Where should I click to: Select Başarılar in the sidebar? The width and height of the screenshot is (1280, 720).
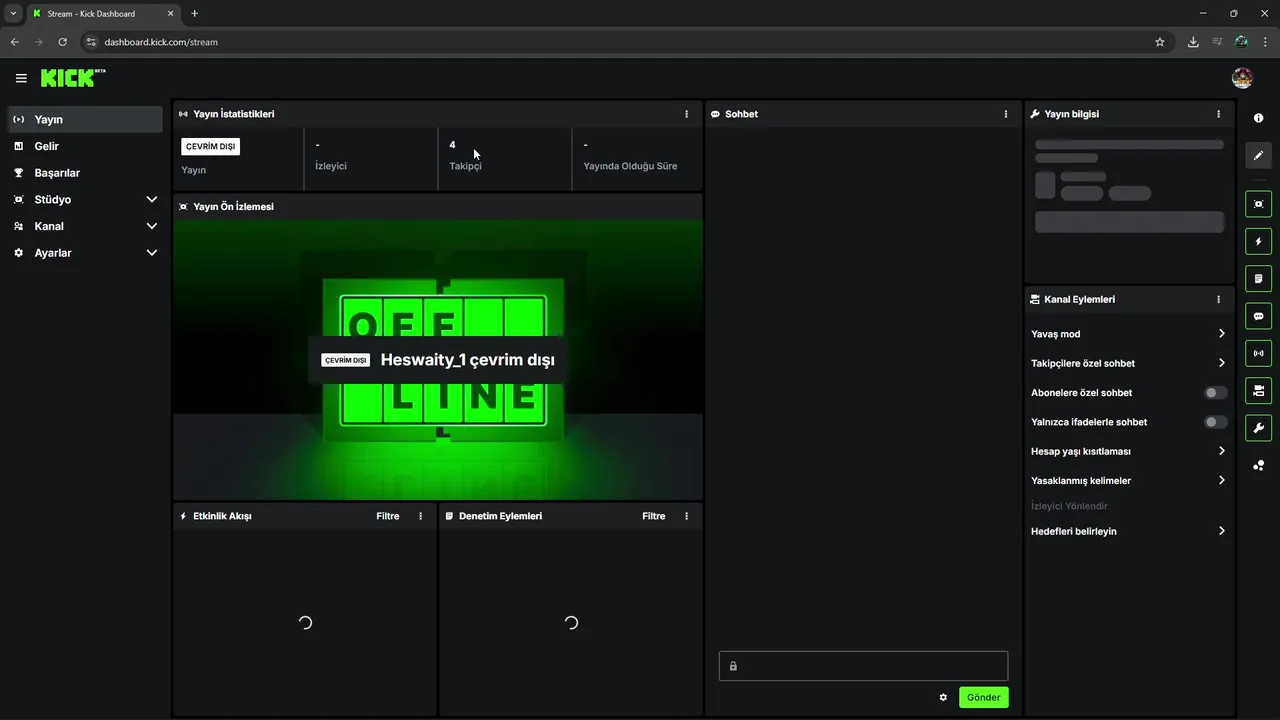85,173
